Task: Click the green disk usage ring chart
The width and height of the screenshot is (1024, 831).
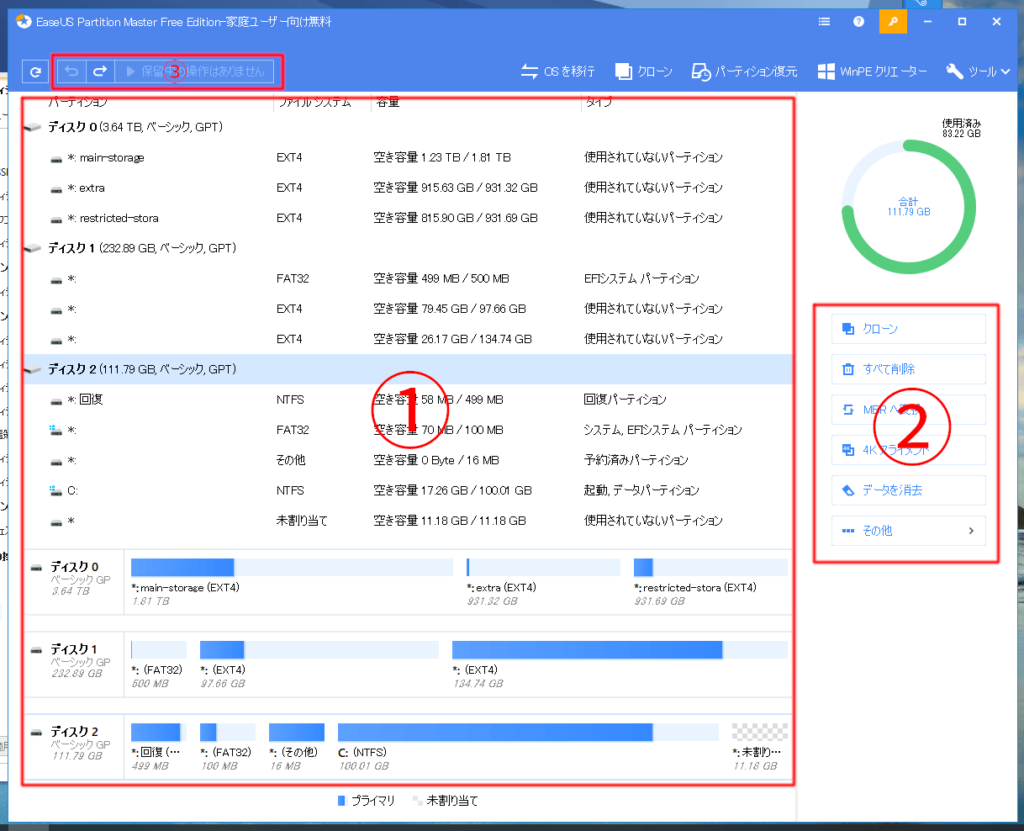Action: click(x=908, y=207)
